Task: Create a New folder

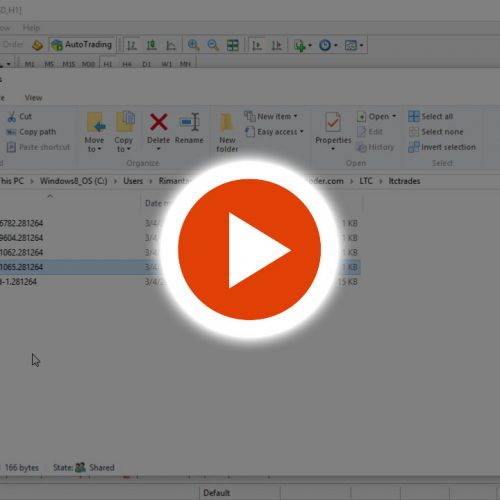Action: tap(227, 133)
